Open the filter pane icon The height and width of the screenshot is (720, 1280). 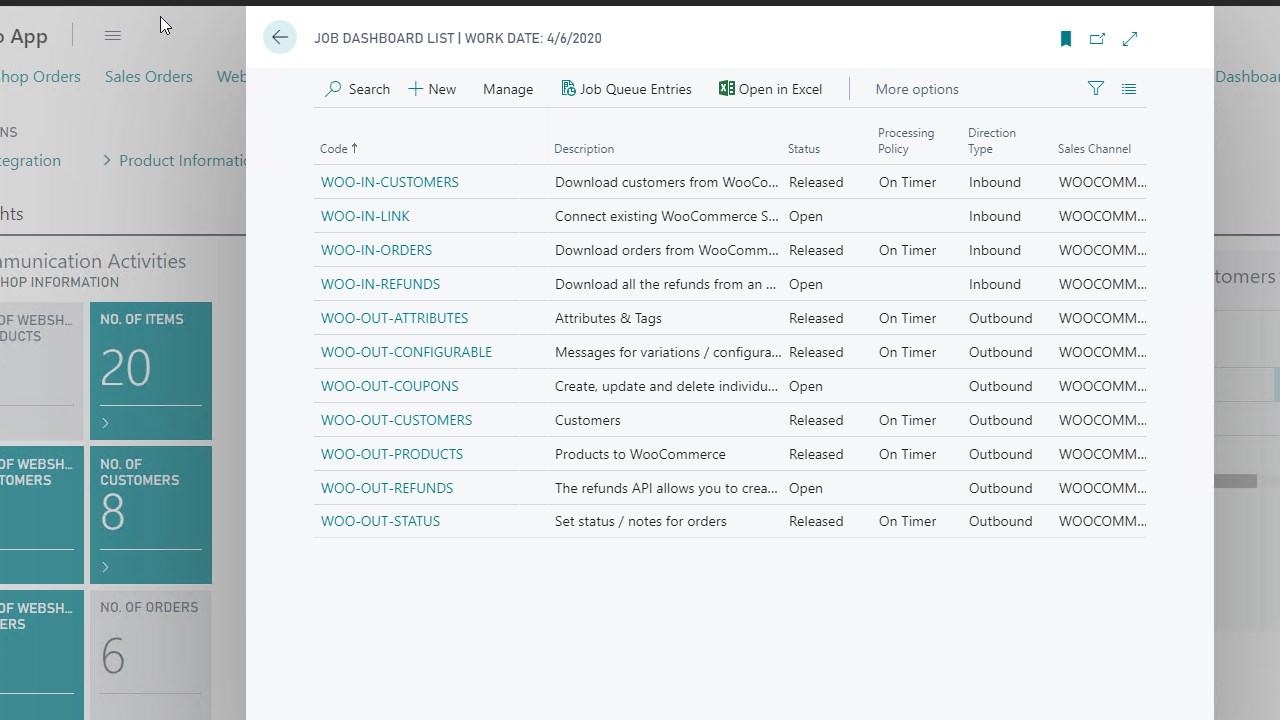click(1096, 89)
